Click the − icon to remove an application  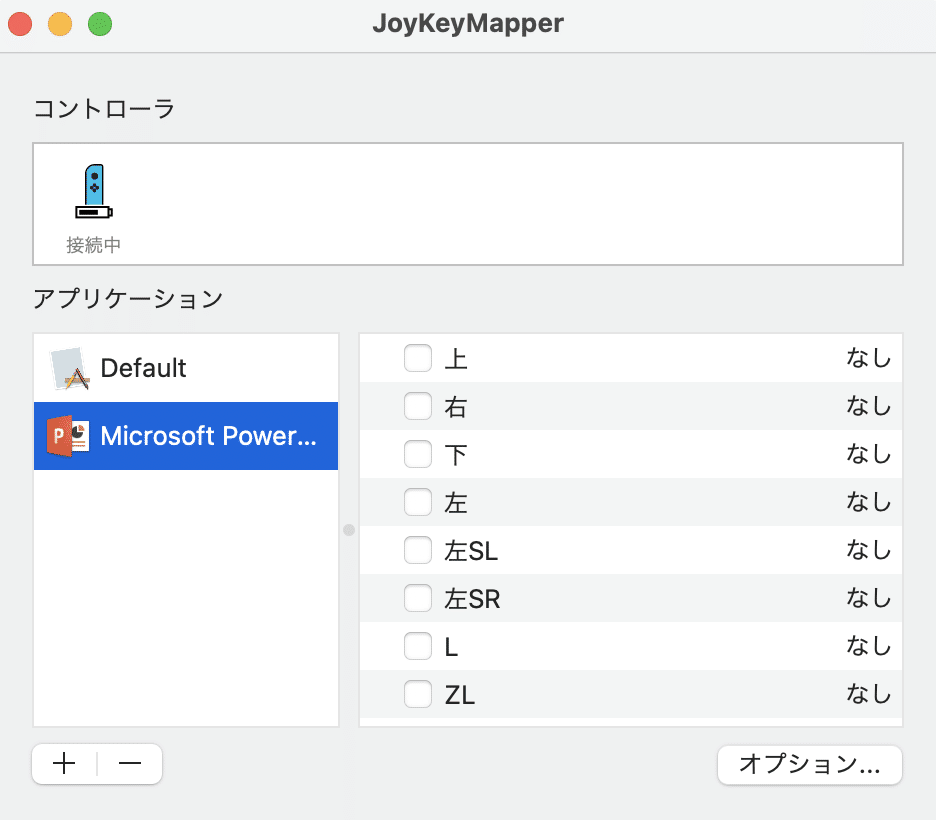coord(129,763)
